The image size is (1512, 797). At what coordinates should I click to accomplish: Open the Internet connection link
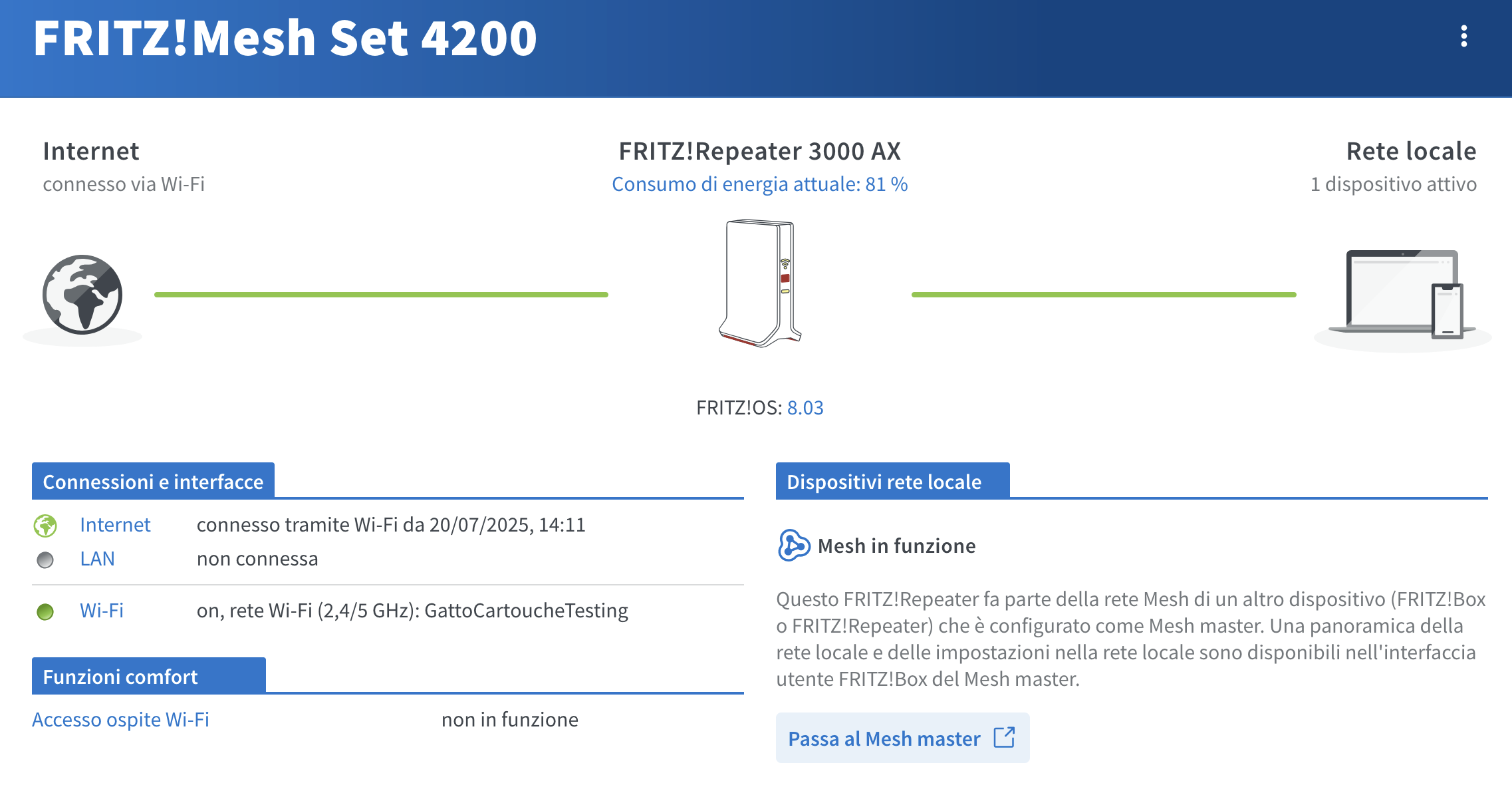[x=115, y=525]
